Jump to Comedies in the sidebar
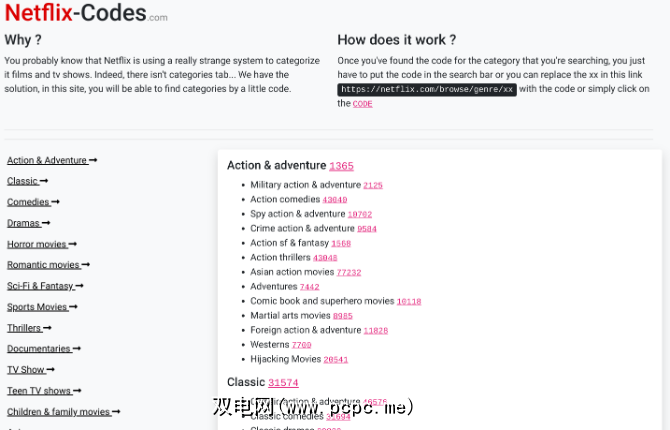 pyautogui.click(x=31, y=202)
